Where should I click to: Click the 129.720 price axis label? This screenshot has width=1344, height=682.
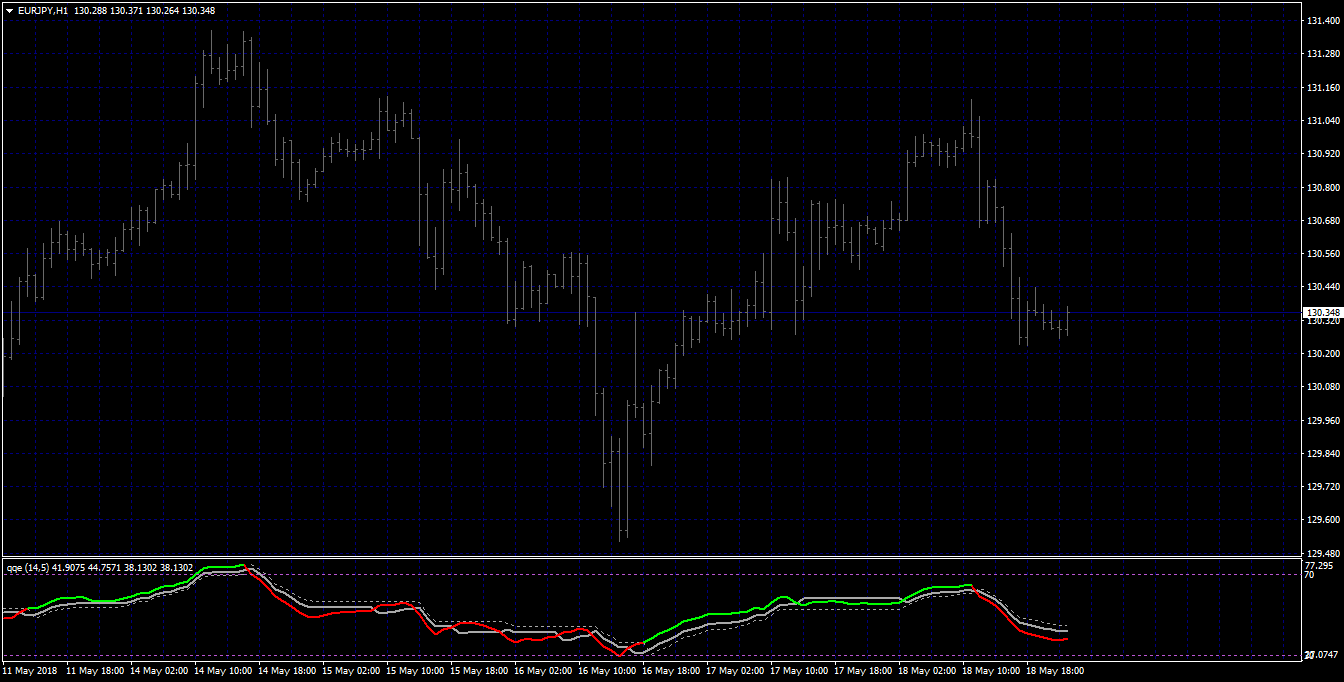tap(1322, 486)
